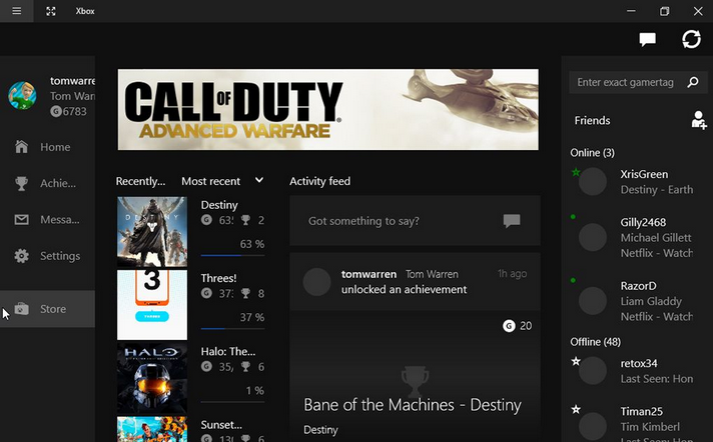This screenshot has width=713, height=442.
Task: Click the Store bag icon
Action: tap(21, 309)
